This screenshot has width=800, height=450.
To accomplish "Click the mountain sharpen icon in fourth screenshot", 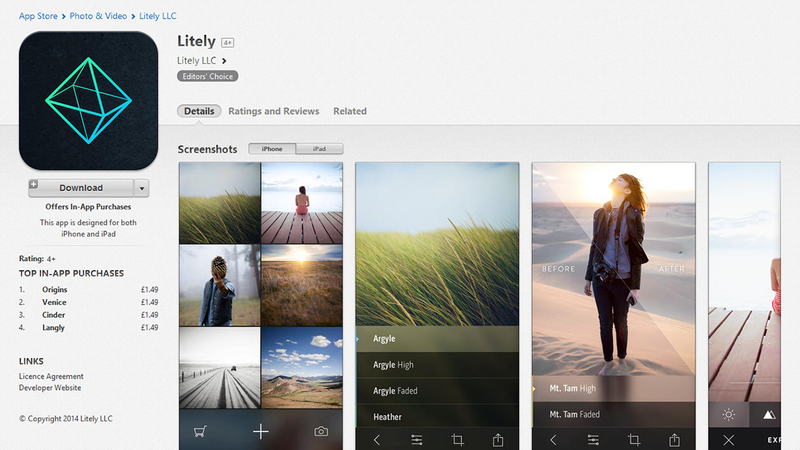I will pyautogui.click(x=769, y=415).
